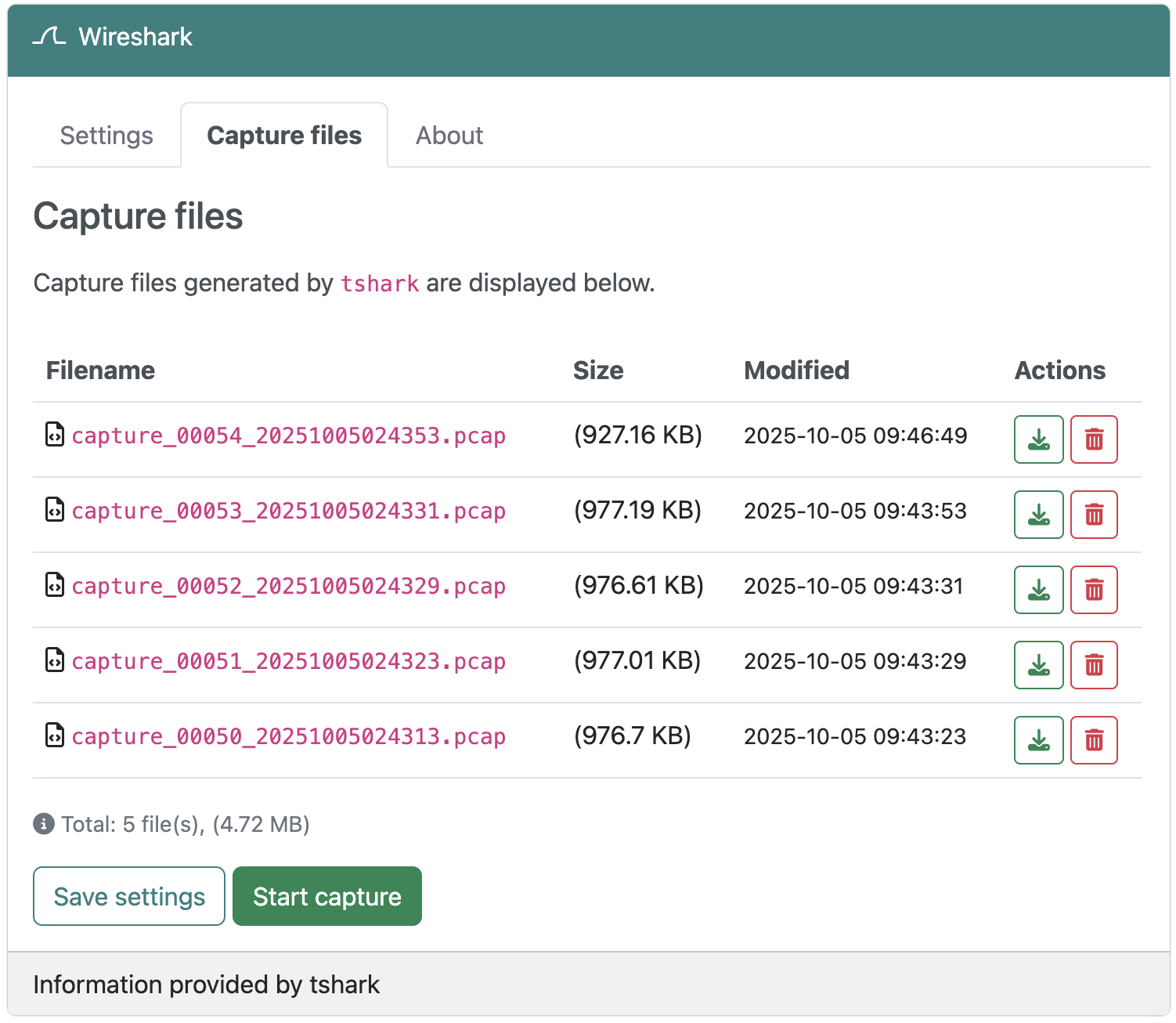Select the Capture files tab
This screenshot has width=1176, height=1023.
(x=284, y=136)
